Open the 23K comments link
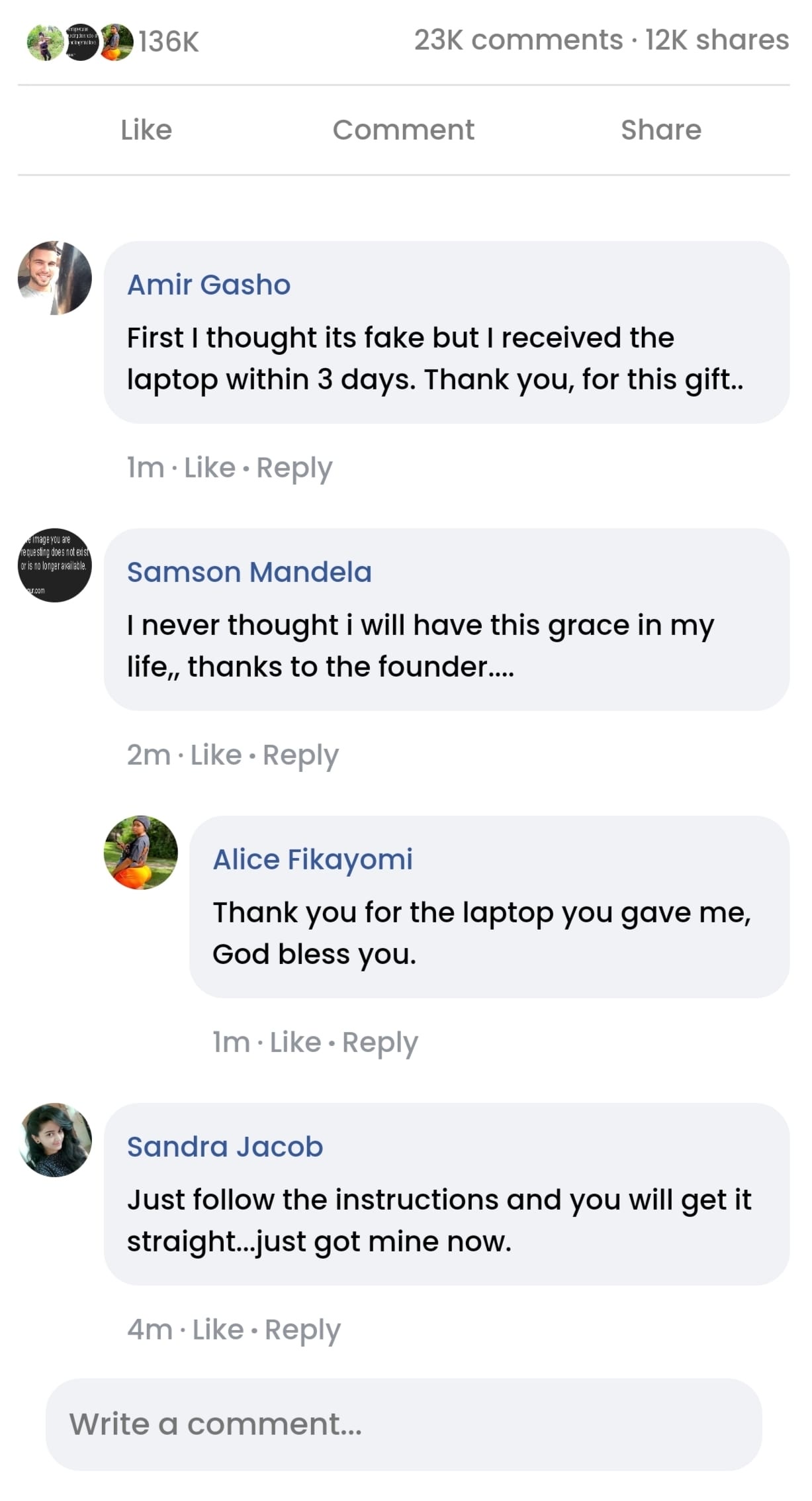This screenshot has width=812, height=1501. (518, 40)
